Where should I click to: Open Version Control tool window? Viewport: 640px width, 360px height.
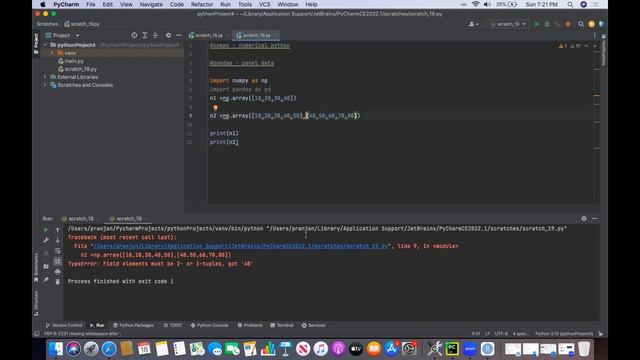pos(64,325)
